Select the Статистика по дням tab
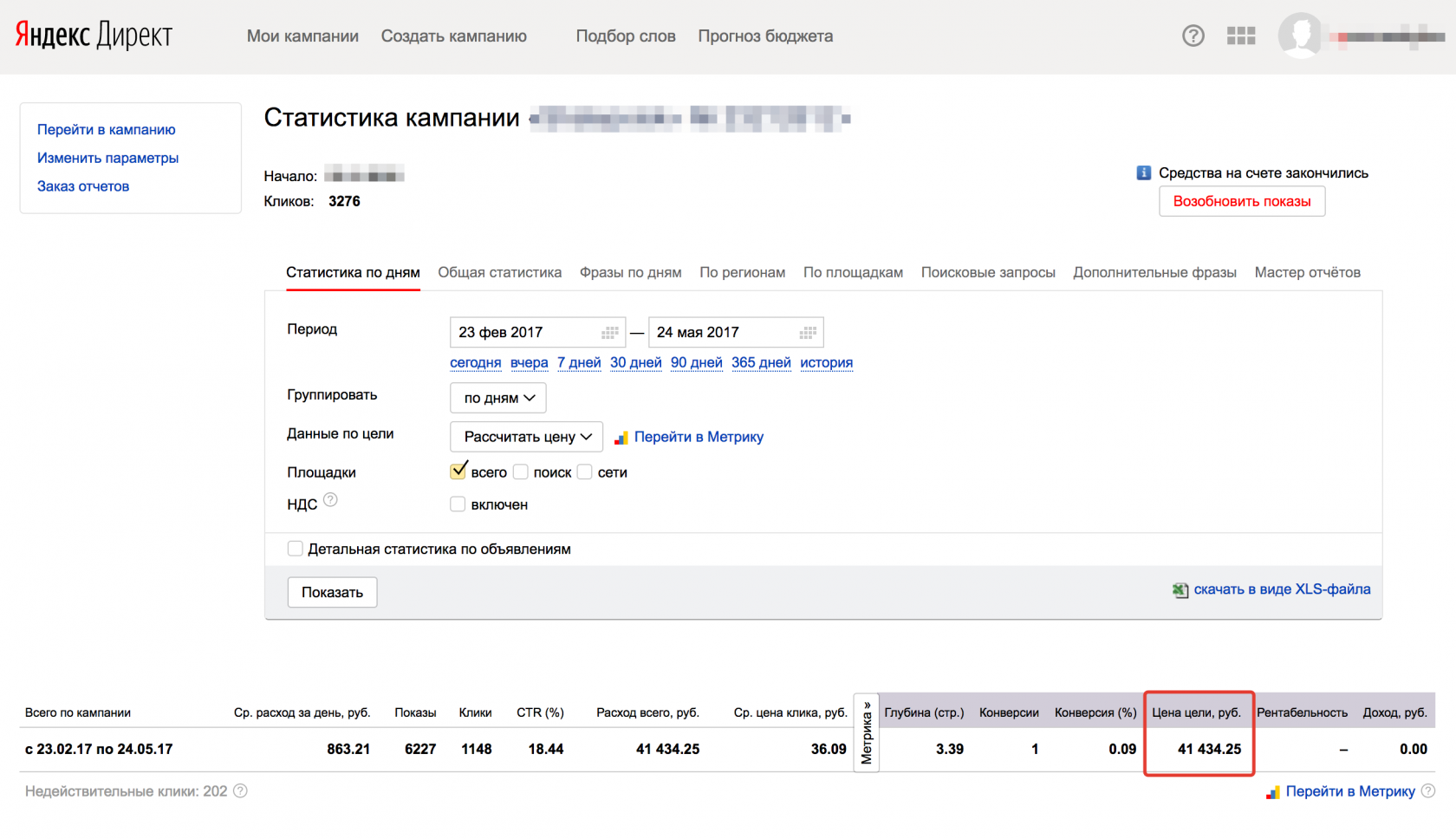 (354, 272)
